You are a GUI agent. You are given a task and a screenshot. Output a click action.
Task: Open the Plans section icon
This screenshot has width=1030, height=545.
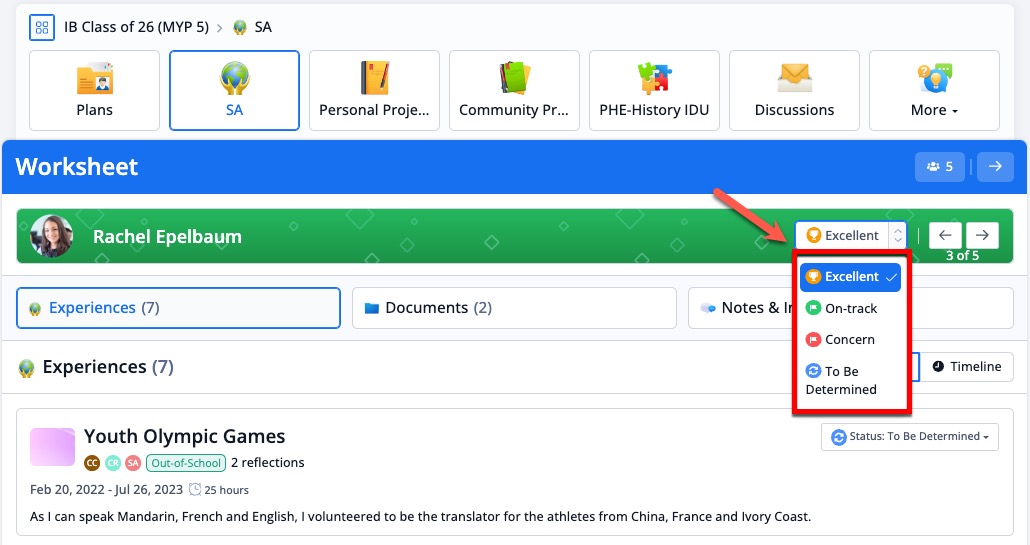pyautogui.click(x=94, y=79)
